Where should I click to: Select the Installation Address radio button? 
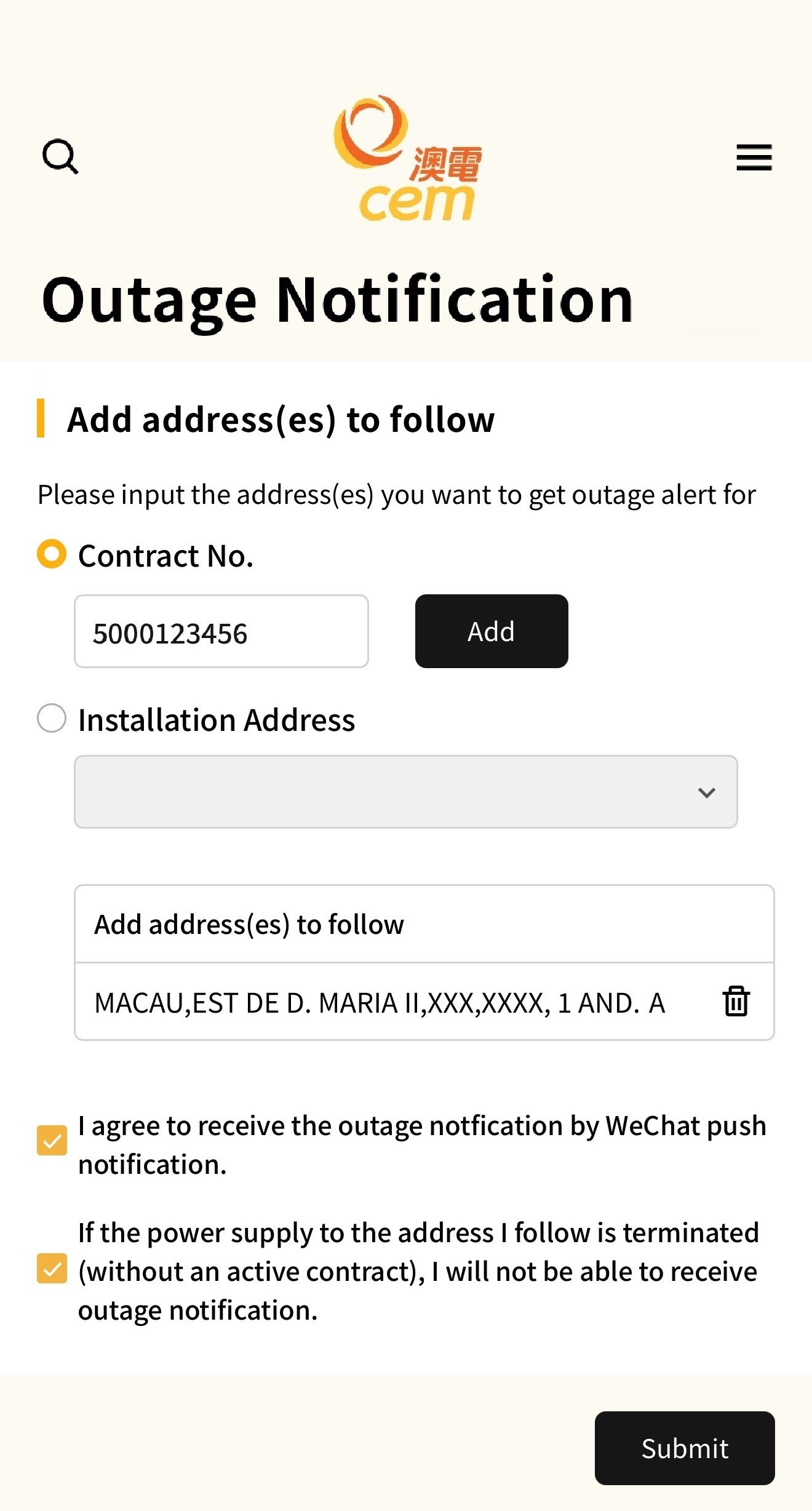[x=52, y=718]
